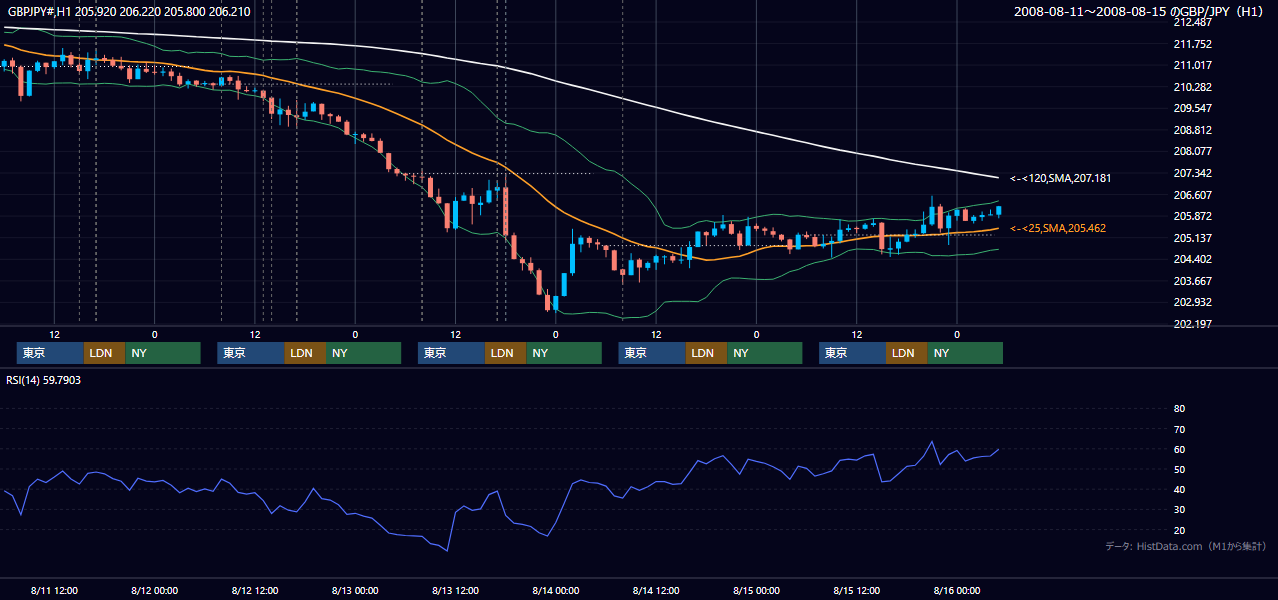
Task: Select the 8/11 12:00 time axis label
Action: click(x=54, y=591)
